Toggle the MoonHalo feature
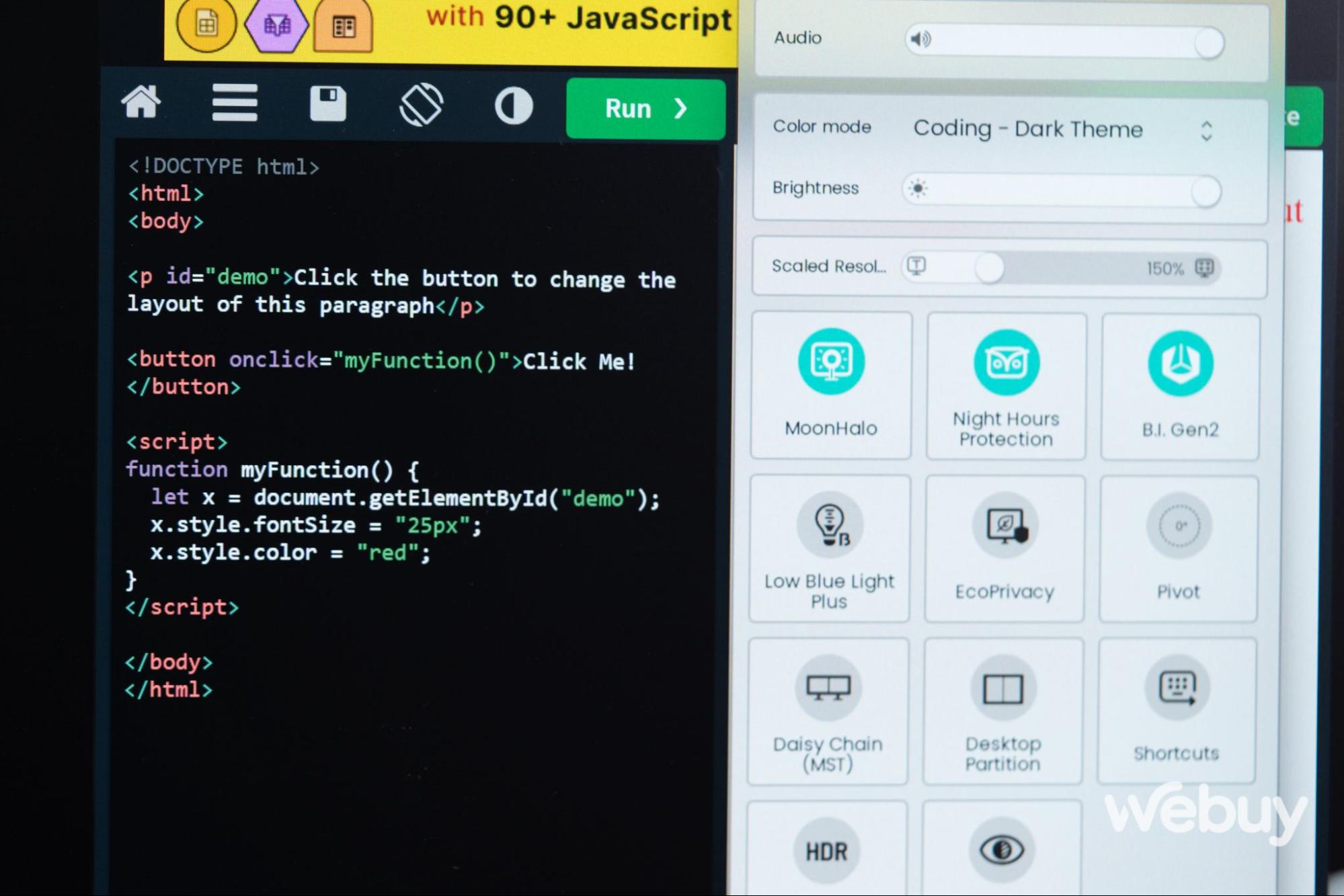 (x=831, y=385)
